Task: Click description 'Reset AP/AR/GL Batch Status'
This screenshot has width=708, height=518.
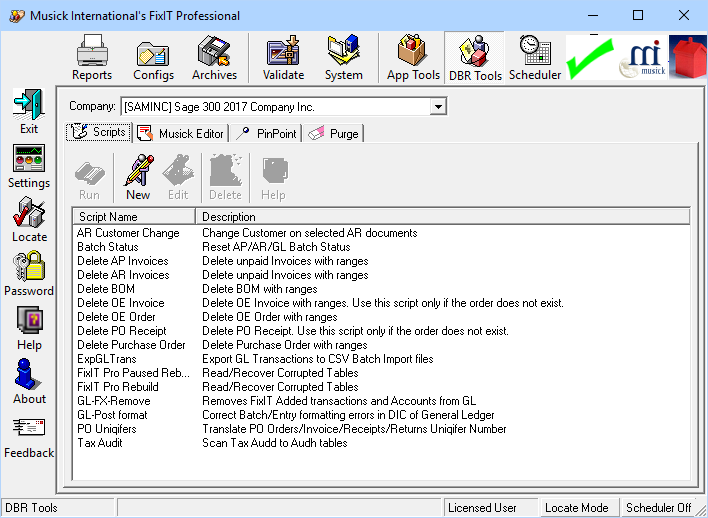Action: 276,247
